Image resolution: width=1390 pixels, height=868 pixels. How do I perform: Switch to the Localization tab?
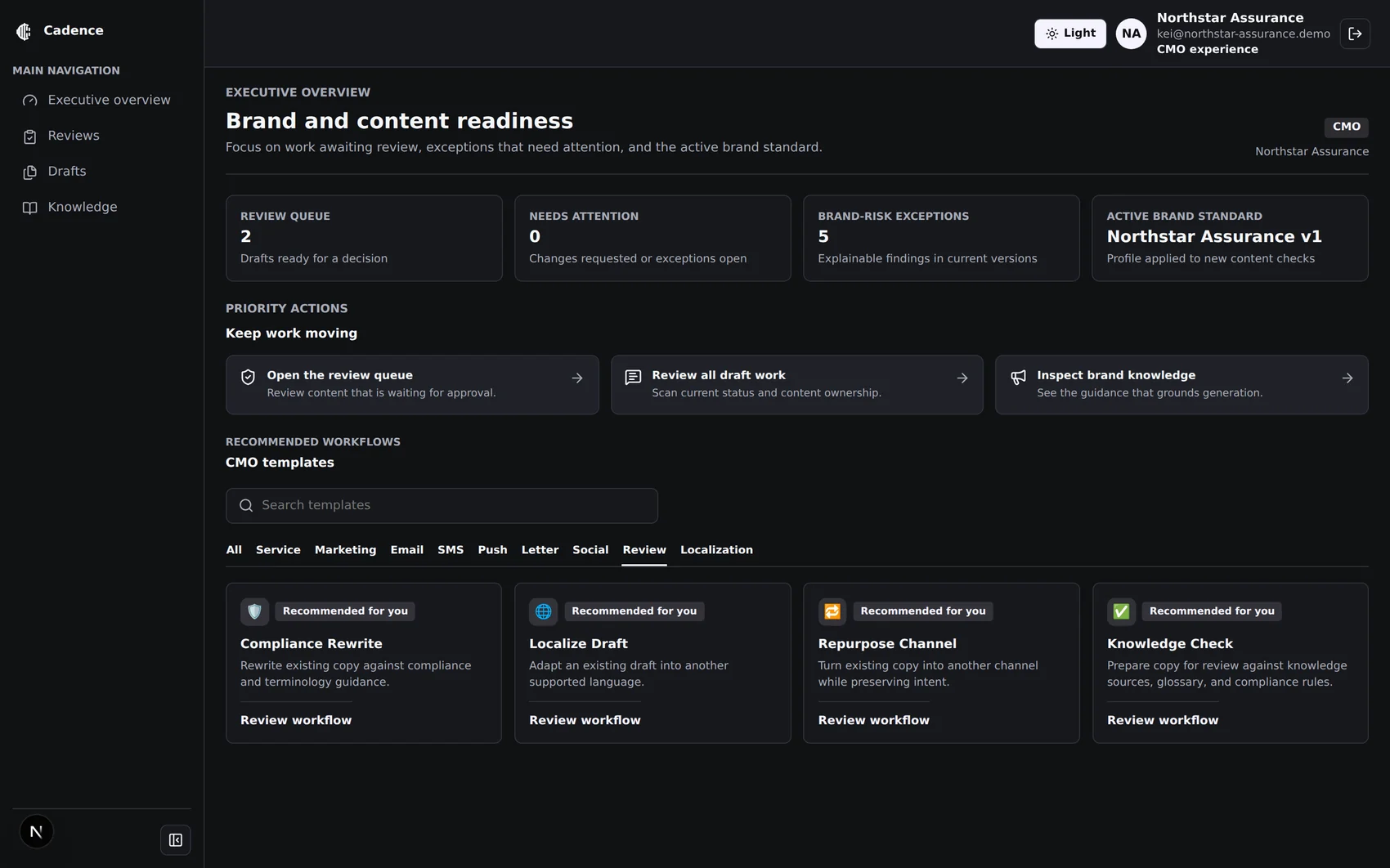(x=716, y=550)
